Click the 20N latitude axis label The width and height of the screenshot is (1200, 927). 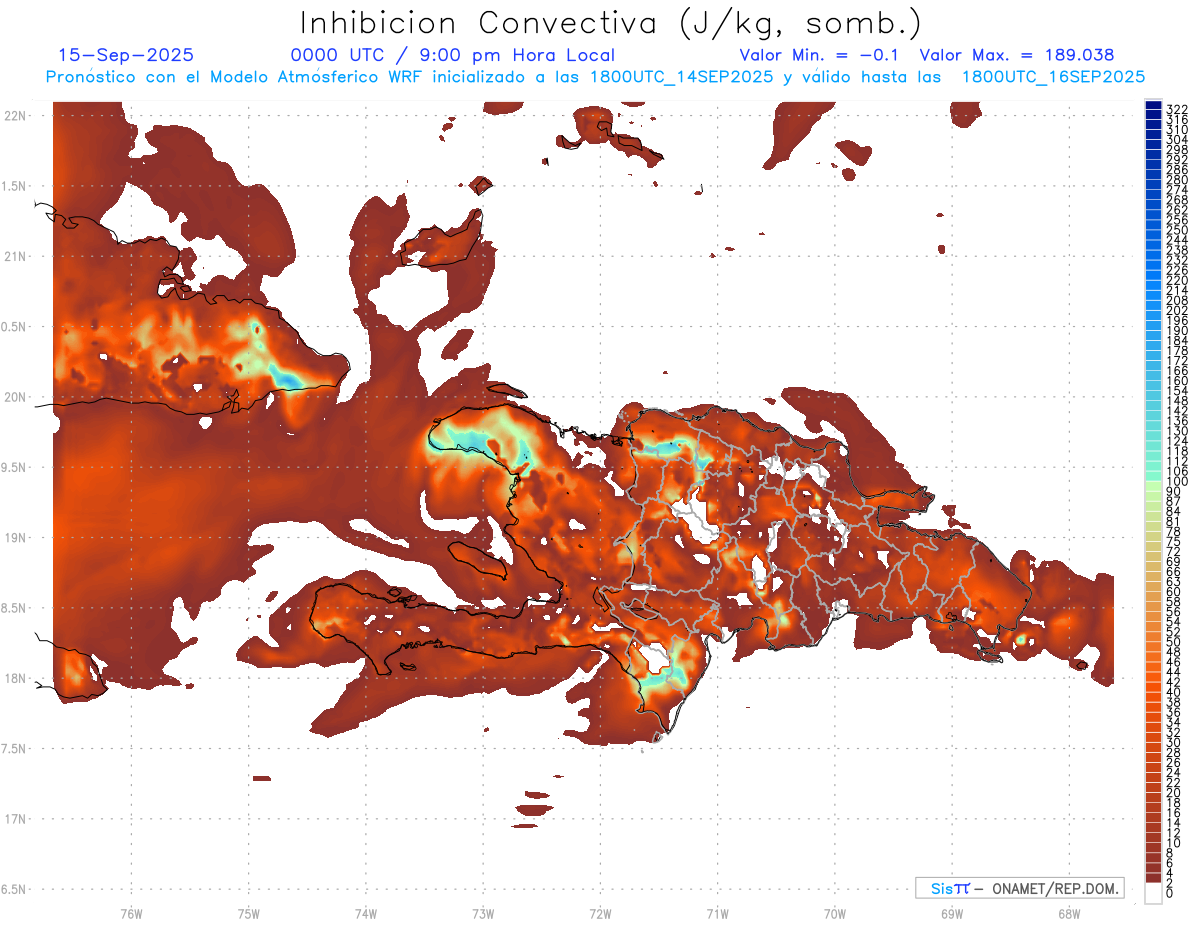coord(15,397)
